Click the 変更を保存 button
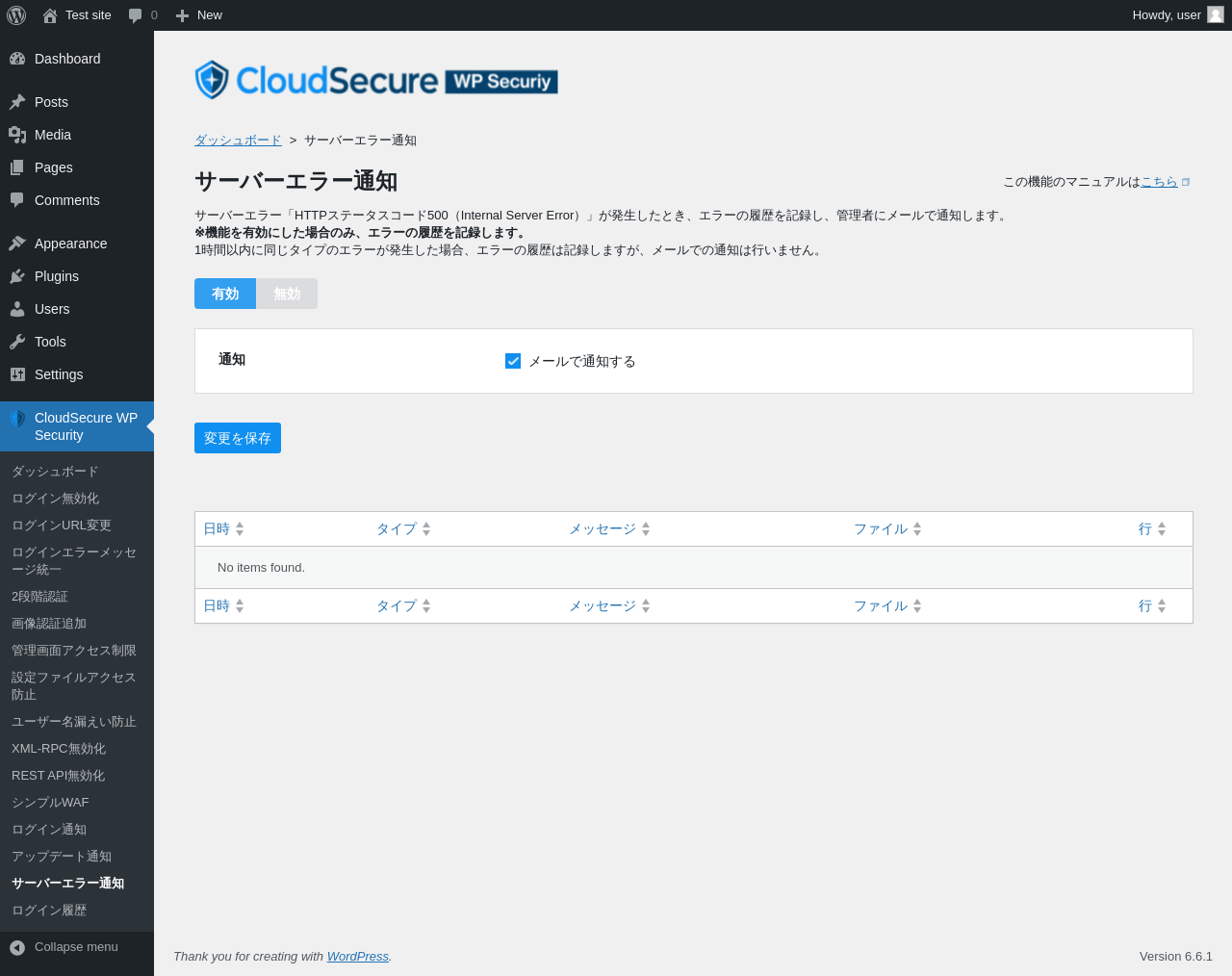 point(238,438)
